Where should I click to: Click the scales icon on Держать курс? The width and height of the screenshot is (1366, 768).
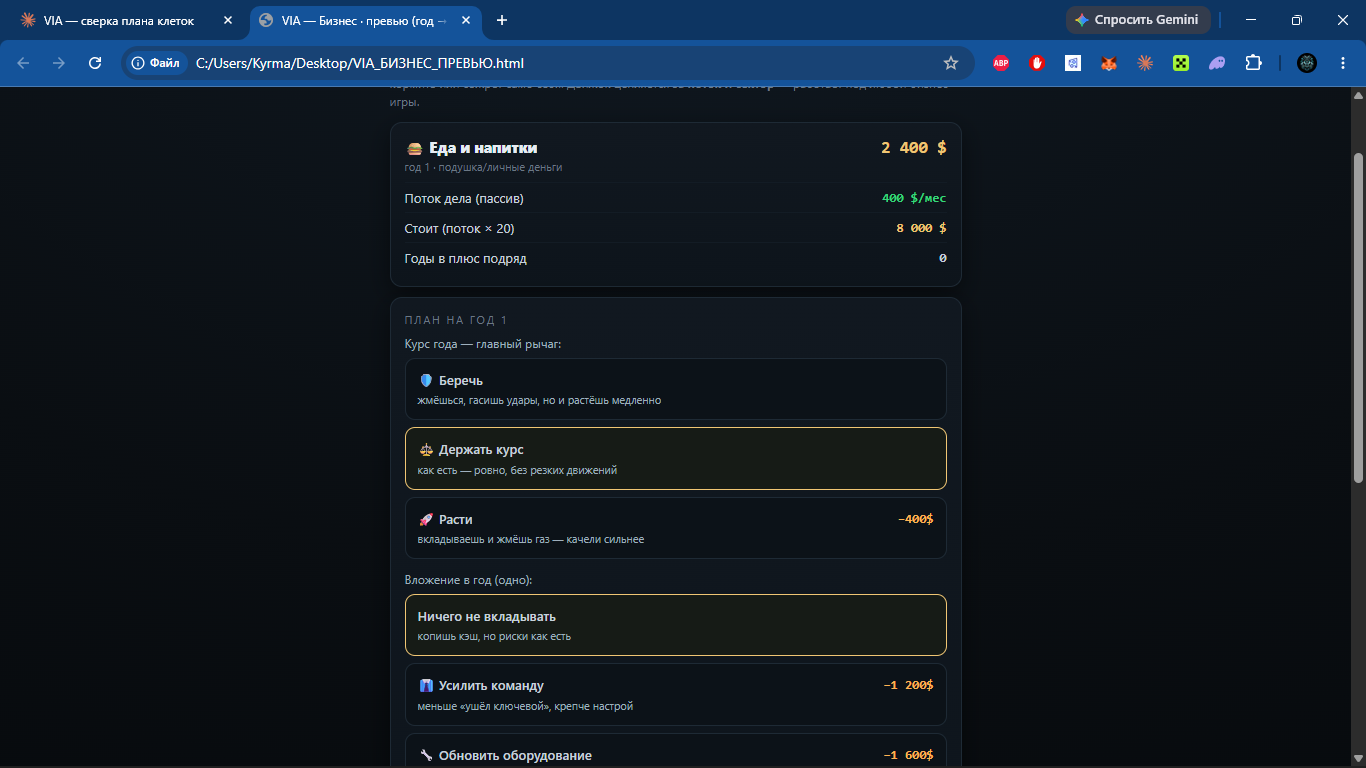coord(426,450)
